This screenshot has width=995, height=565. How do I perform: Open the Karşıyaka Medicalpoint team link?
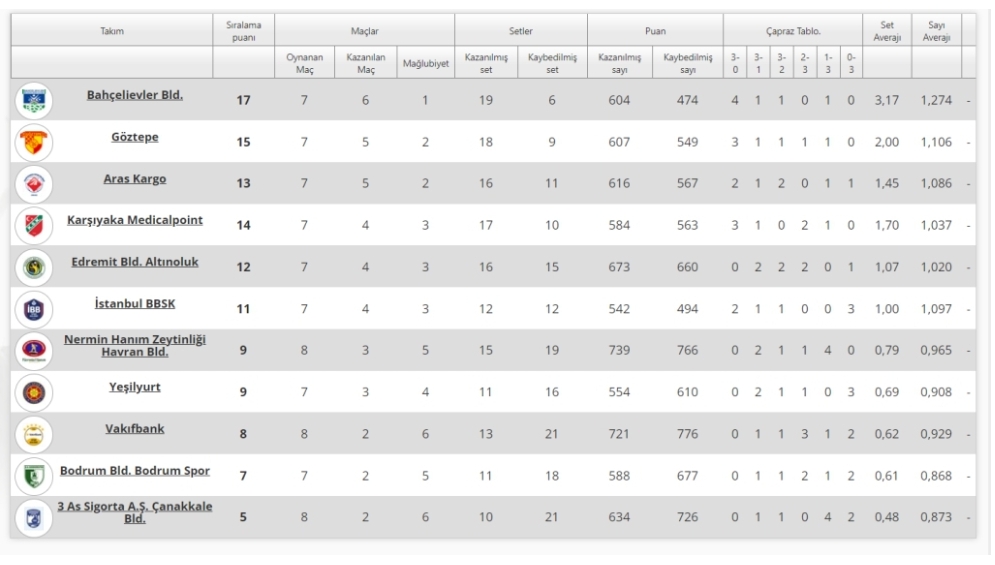click(x=135, y=220)
